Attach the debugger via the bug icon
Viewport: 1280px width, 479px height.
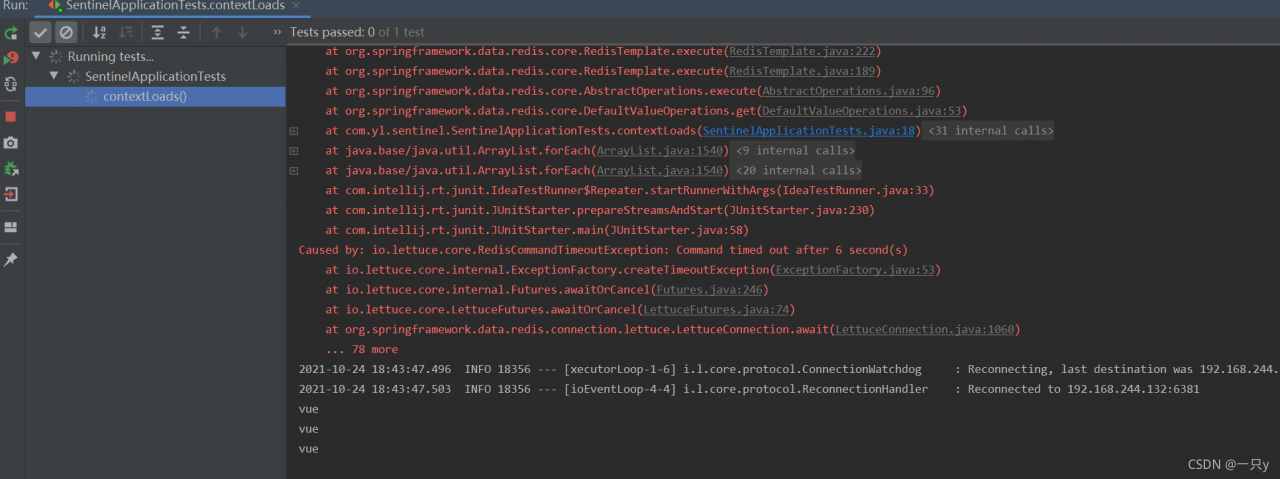[11, 169]
